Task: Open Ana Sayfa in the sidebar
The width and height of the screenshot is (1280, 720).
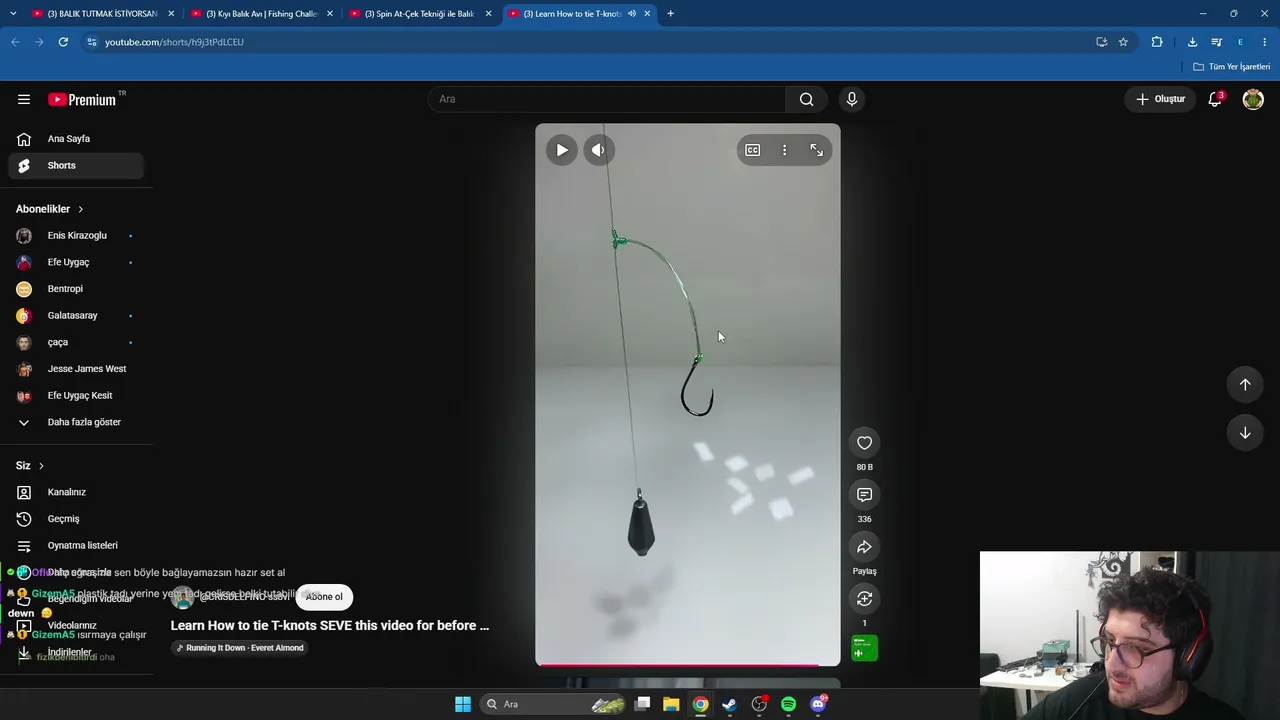Action: click(76, 139)
